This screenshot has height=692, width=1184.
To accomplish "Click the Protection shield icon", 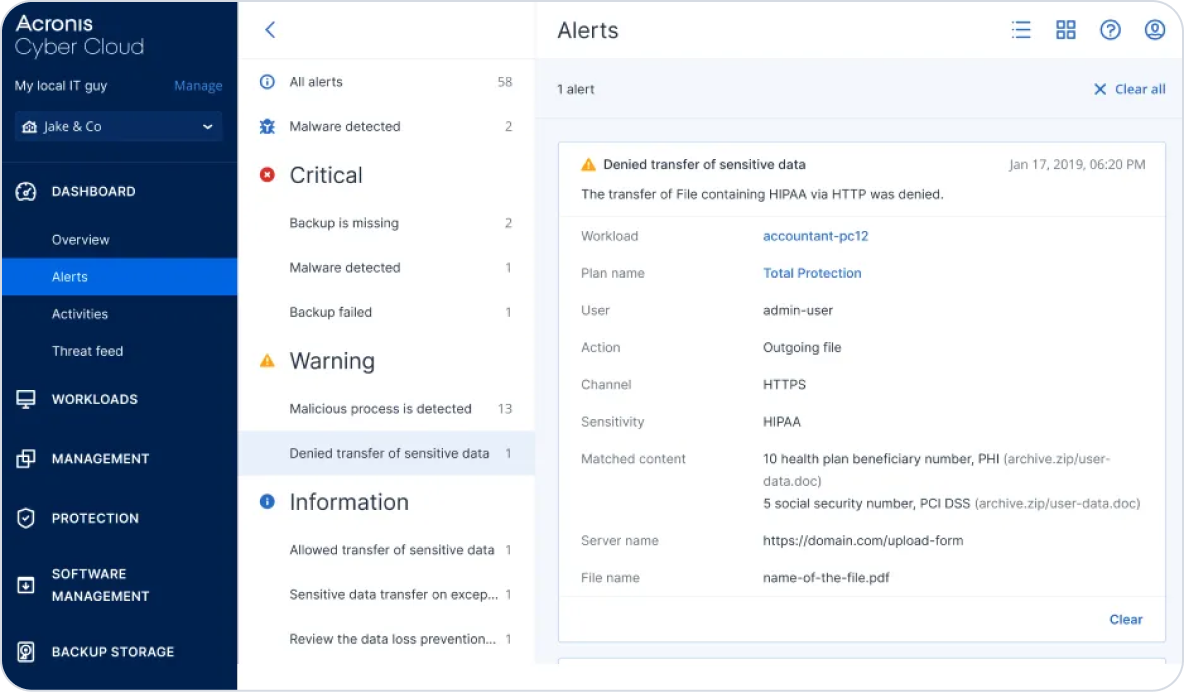I will click(x=26, y=518).
